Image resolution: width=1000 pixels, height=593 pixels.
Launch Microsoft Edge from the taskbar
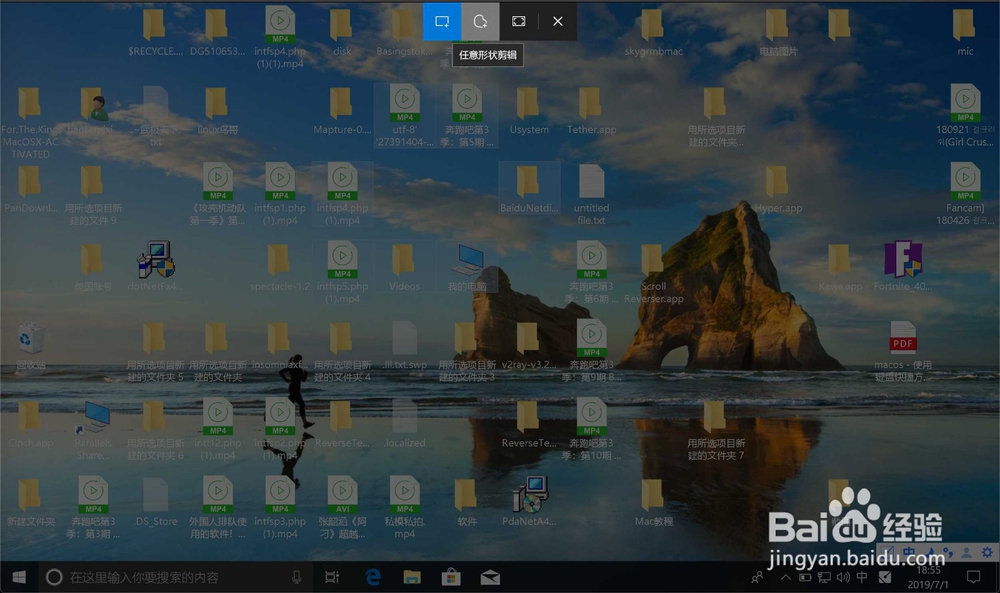click(372, 576)
